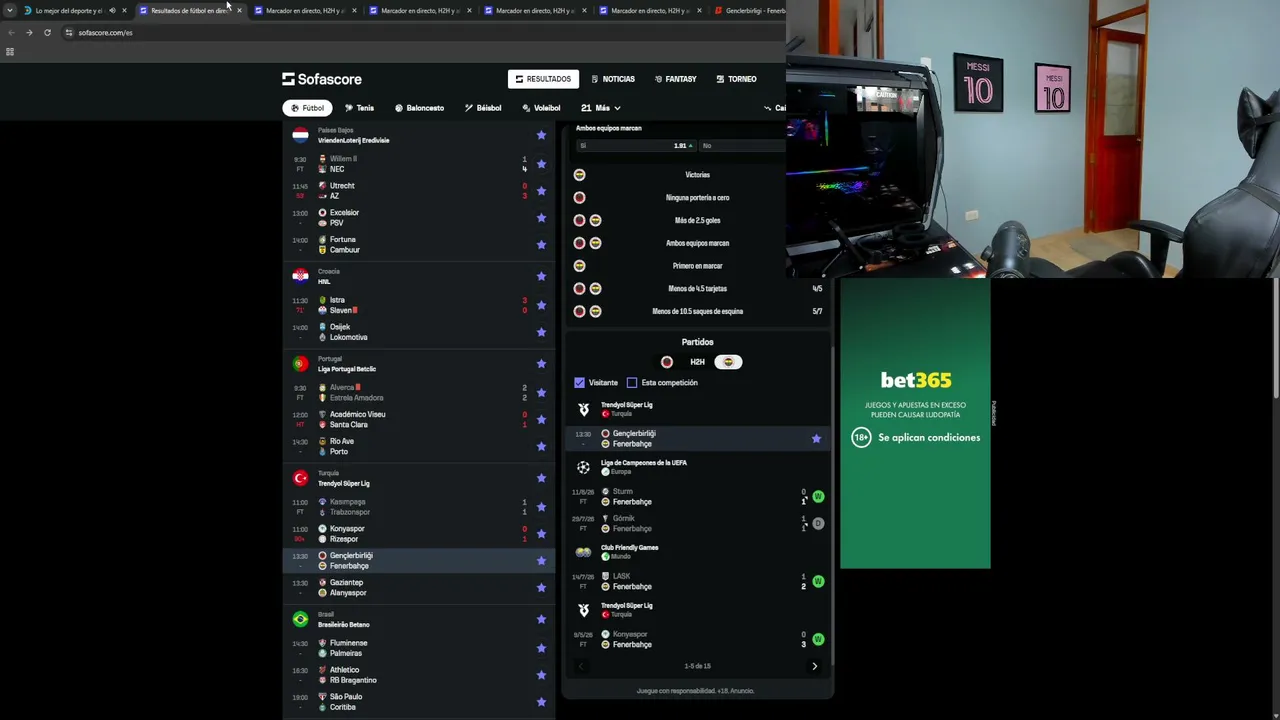Image resolution: width=1280 pixels, height=720 pixels.
Task: Toggle favorite for Istra vs Slaven
Action: click(541, 305)
